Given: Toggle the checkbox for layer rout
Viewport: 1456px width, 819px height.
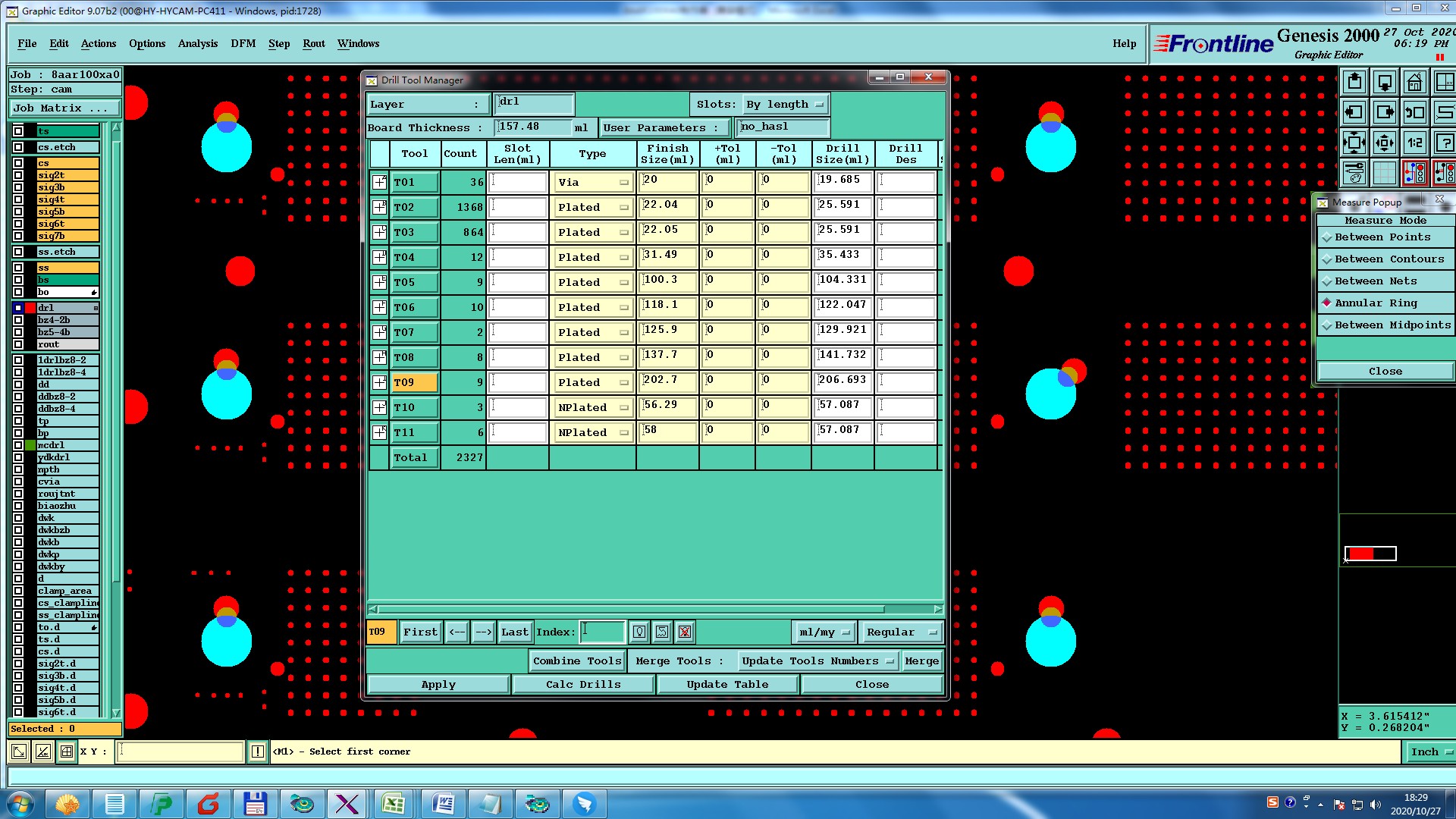Looking at the screenshot, I should click(18, 344).
